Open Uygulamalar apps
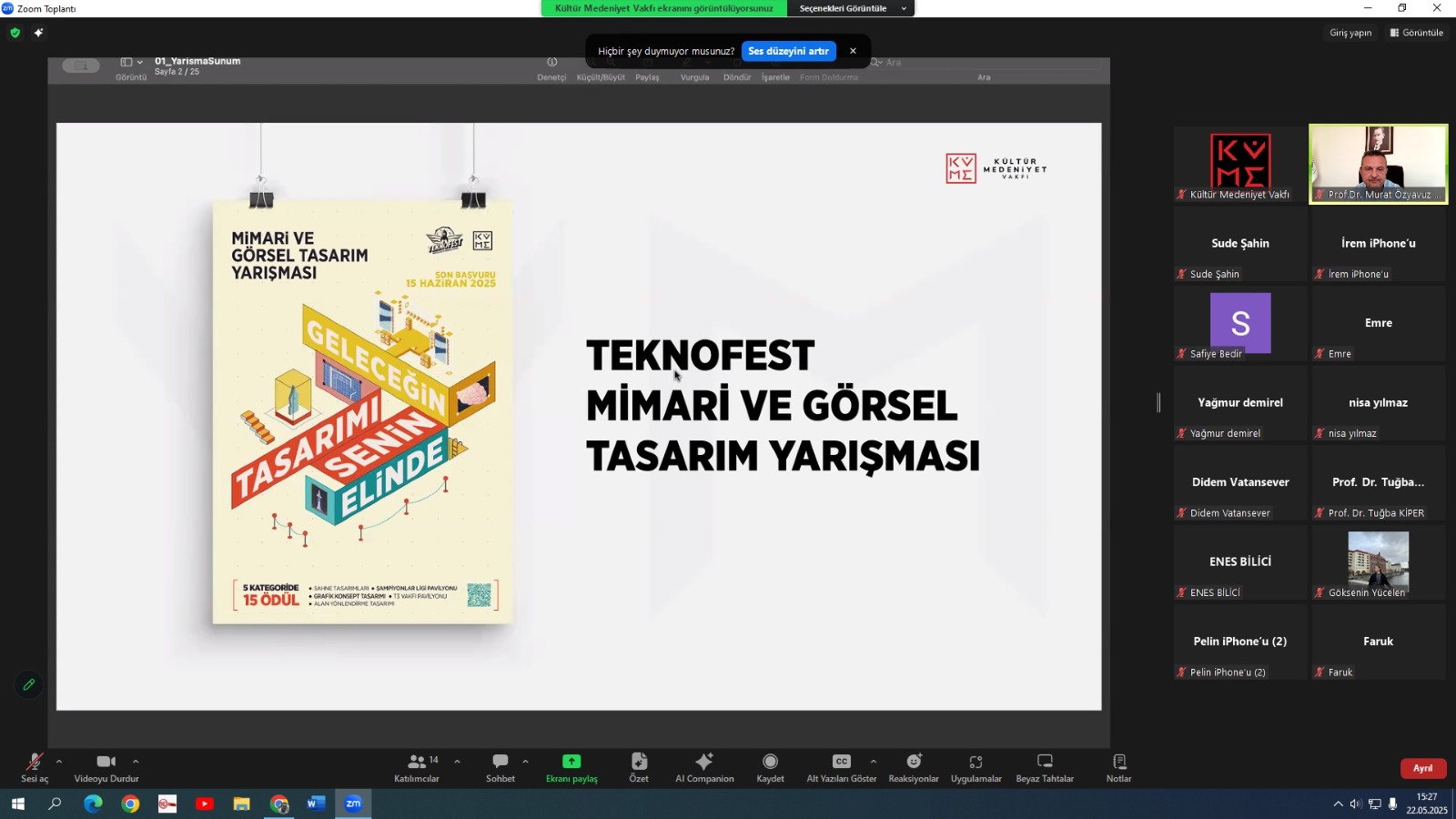Viewport: 1456px width, 819px height. click(x=976, y=767)
